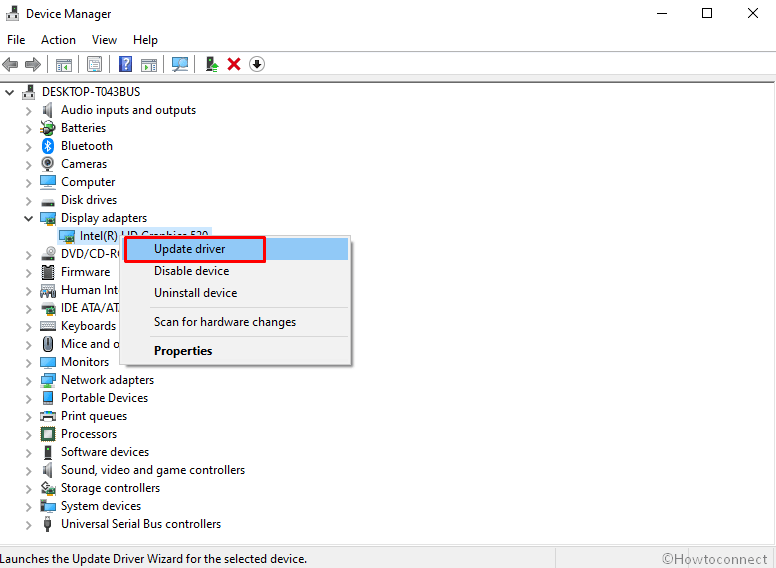776x568 pixels.
Task: Open the File menu
Action: point(16,40)
